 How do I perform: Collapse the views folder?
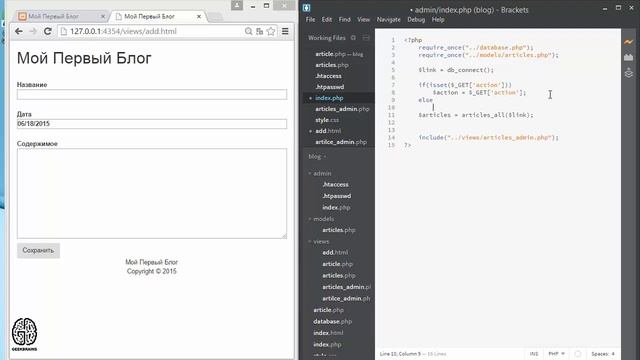[309, 242]
